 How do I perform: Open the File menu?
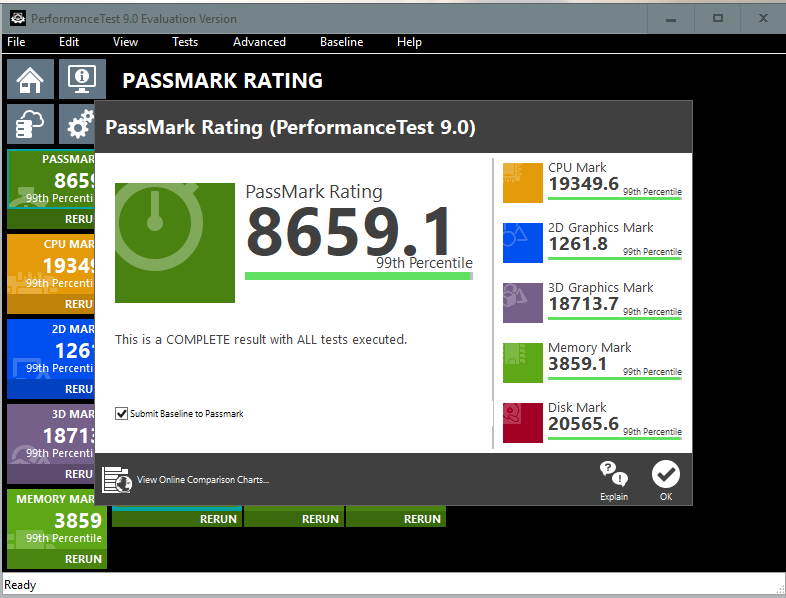point(16,42)
